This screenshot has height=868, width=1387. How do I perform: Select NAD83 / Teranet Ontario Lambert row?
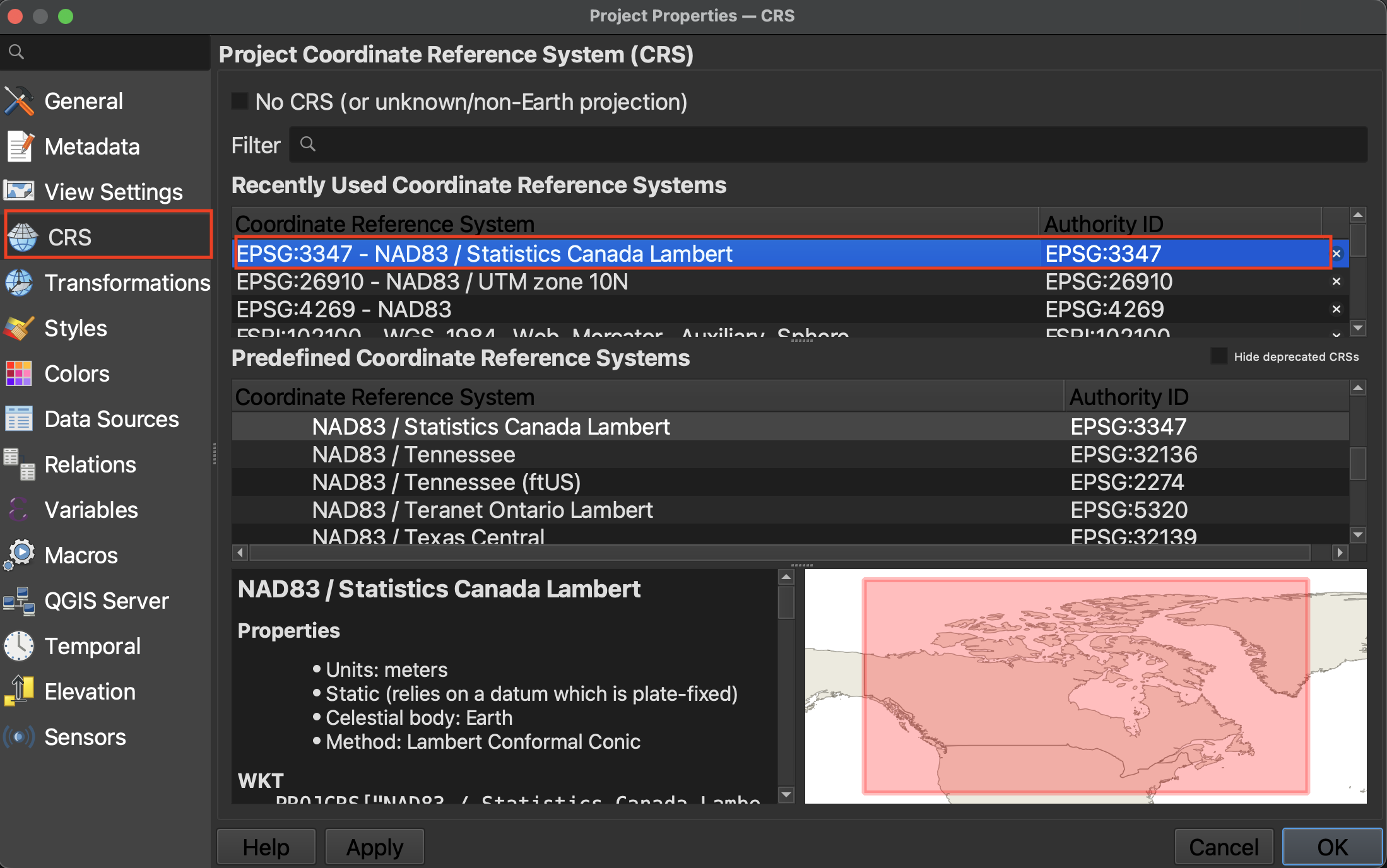click(482, 510)
